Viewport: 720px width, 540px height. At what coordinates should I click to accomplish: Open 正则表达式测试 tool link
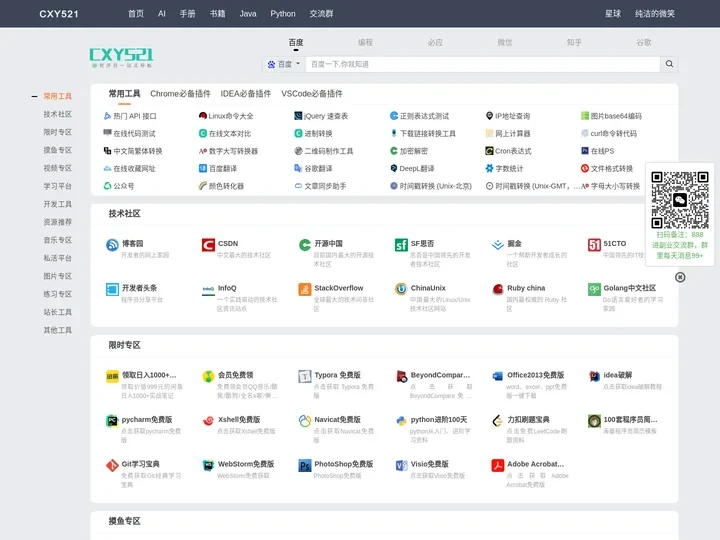420,116
